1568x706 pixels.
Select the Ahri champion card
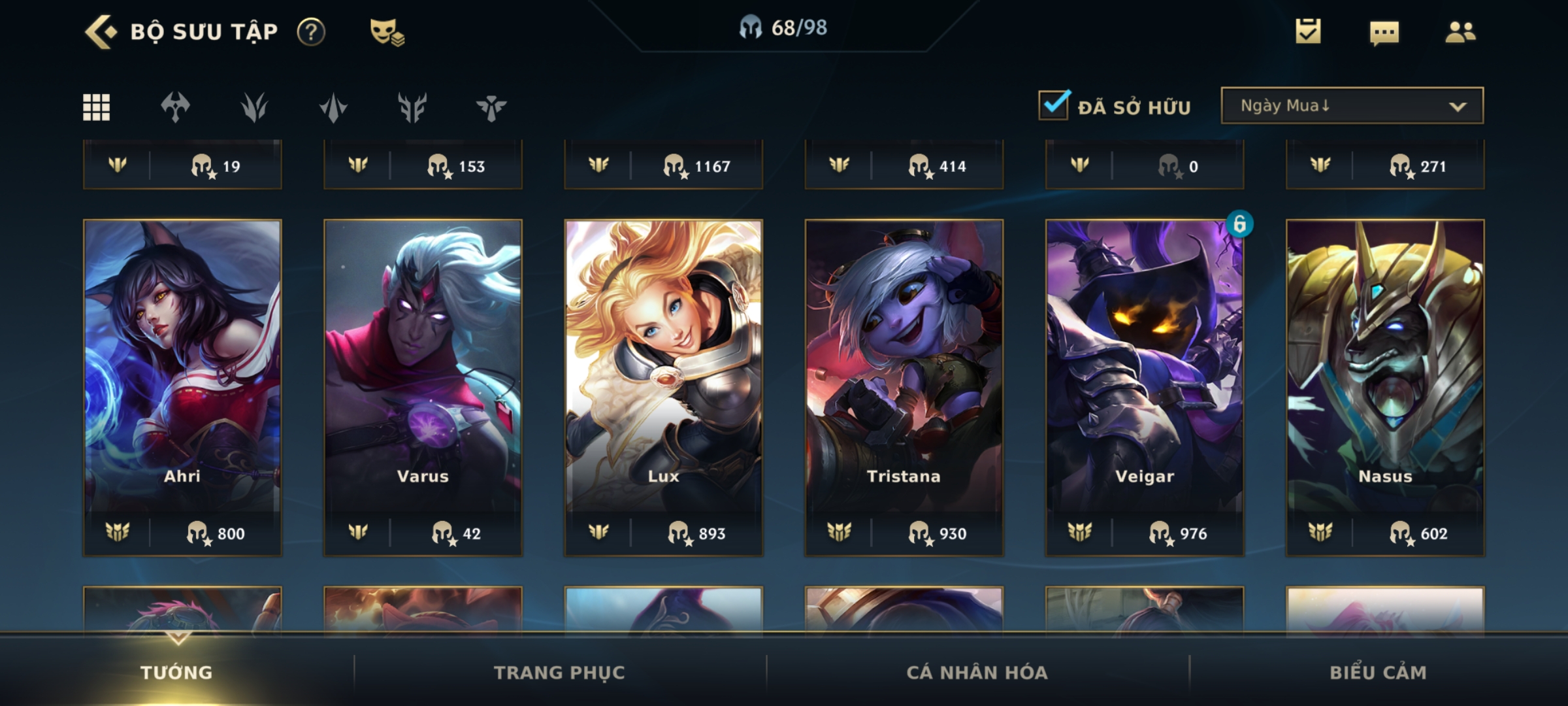tap(182, 388)
